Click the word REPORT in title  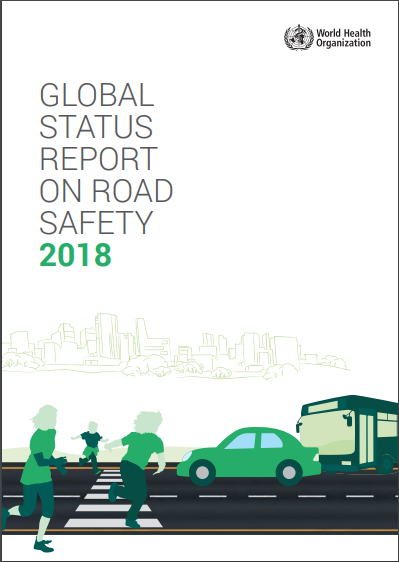click(x=99, y=159)
